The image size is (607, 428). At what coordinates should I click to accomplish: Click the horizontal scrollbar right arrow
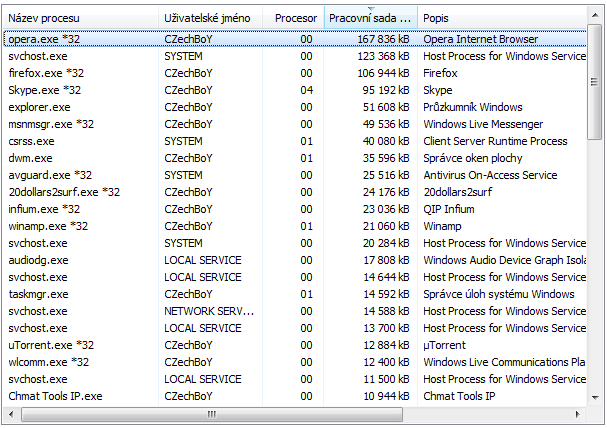577,414
